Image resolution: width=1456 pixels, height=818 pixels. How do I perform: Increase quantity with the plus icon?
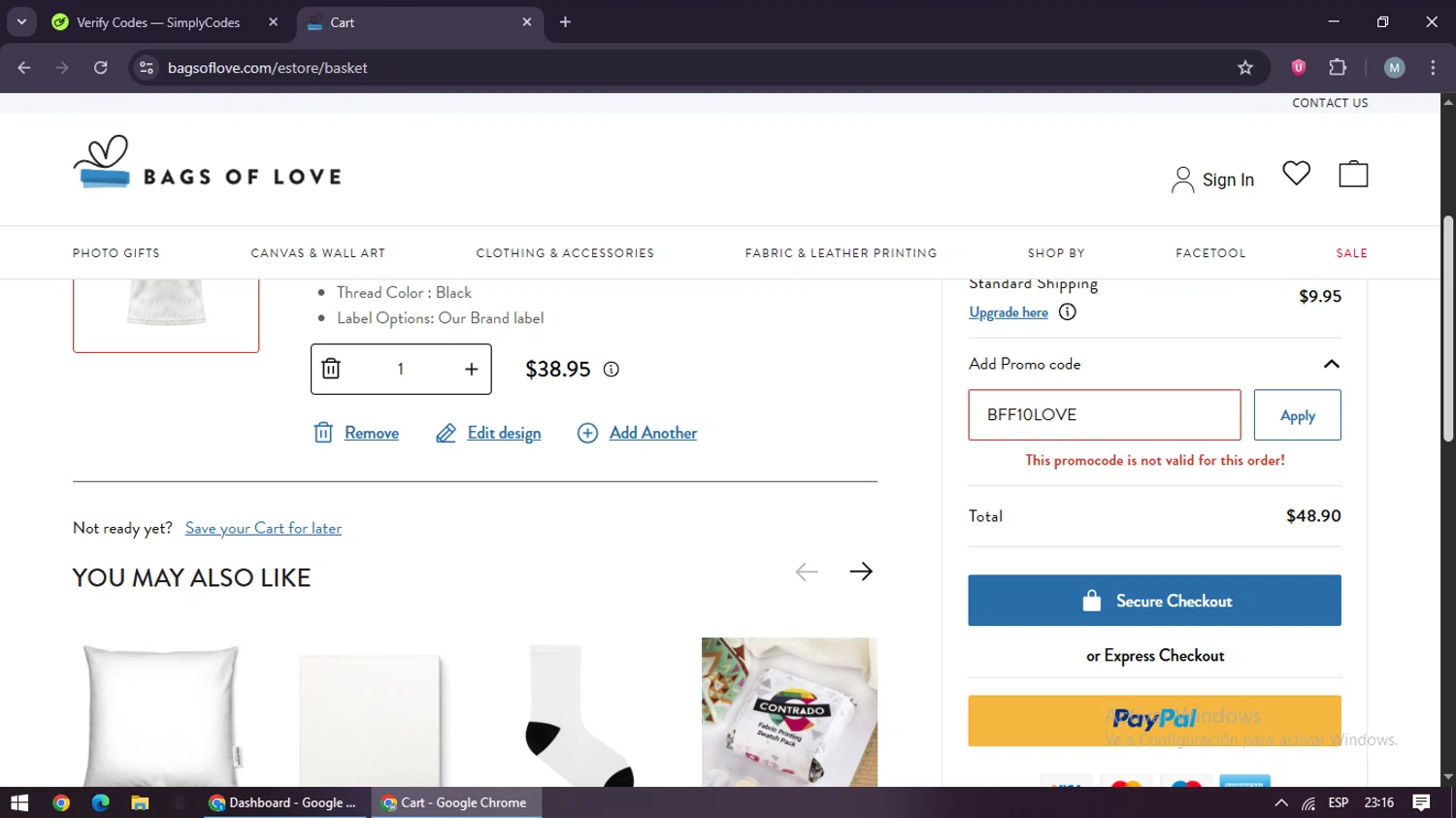[471, 369]
